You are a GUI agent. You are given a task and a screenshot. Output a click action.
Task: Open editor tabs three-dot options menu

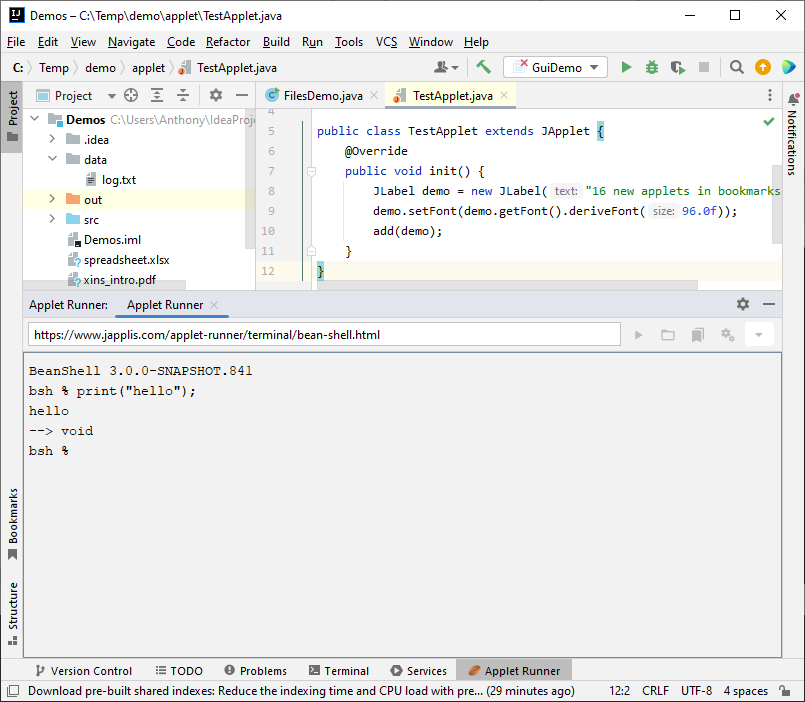[x=770, y=95]
